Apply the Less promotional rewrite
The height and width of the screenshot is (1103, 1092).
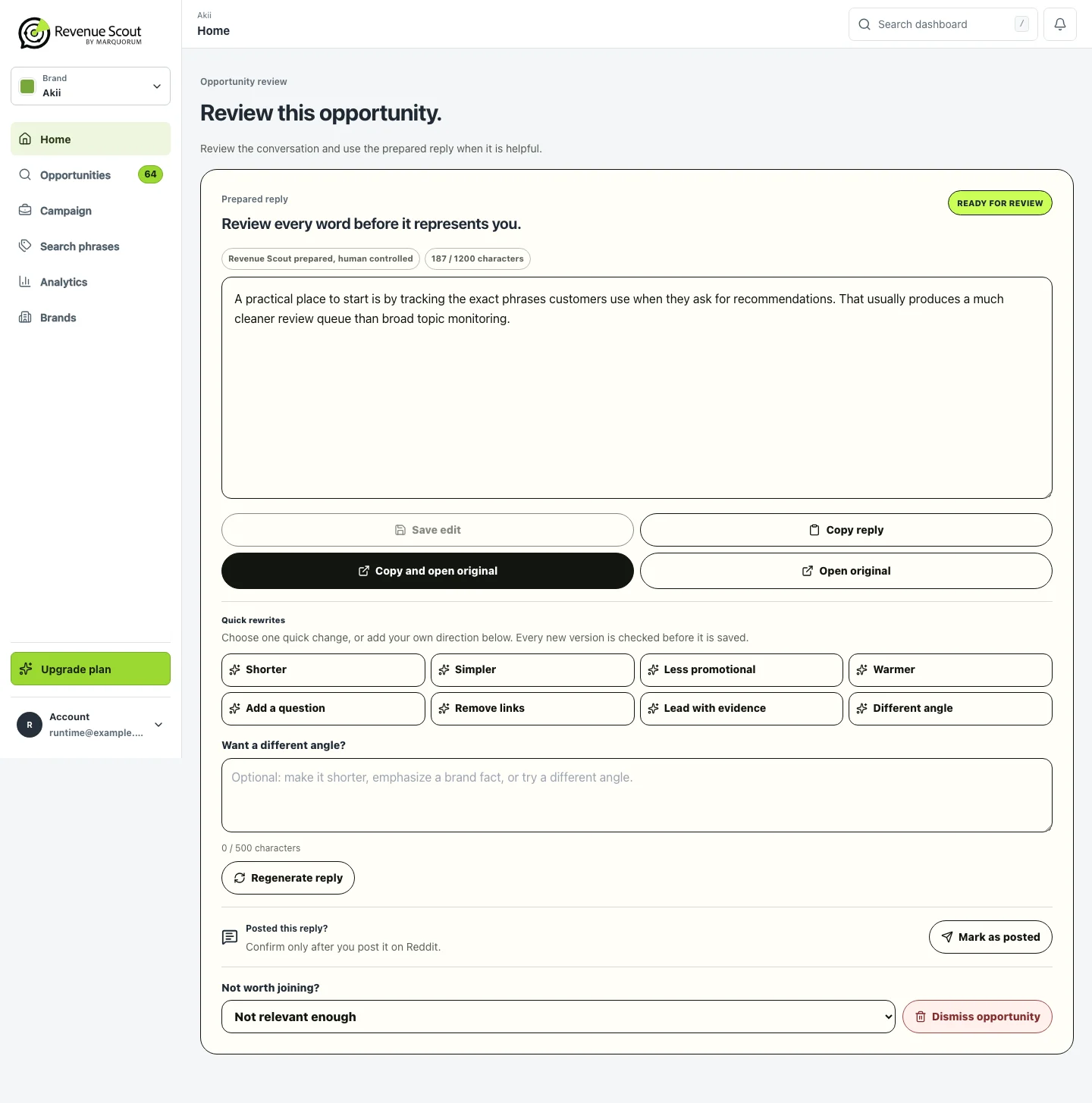coord(742,670)
